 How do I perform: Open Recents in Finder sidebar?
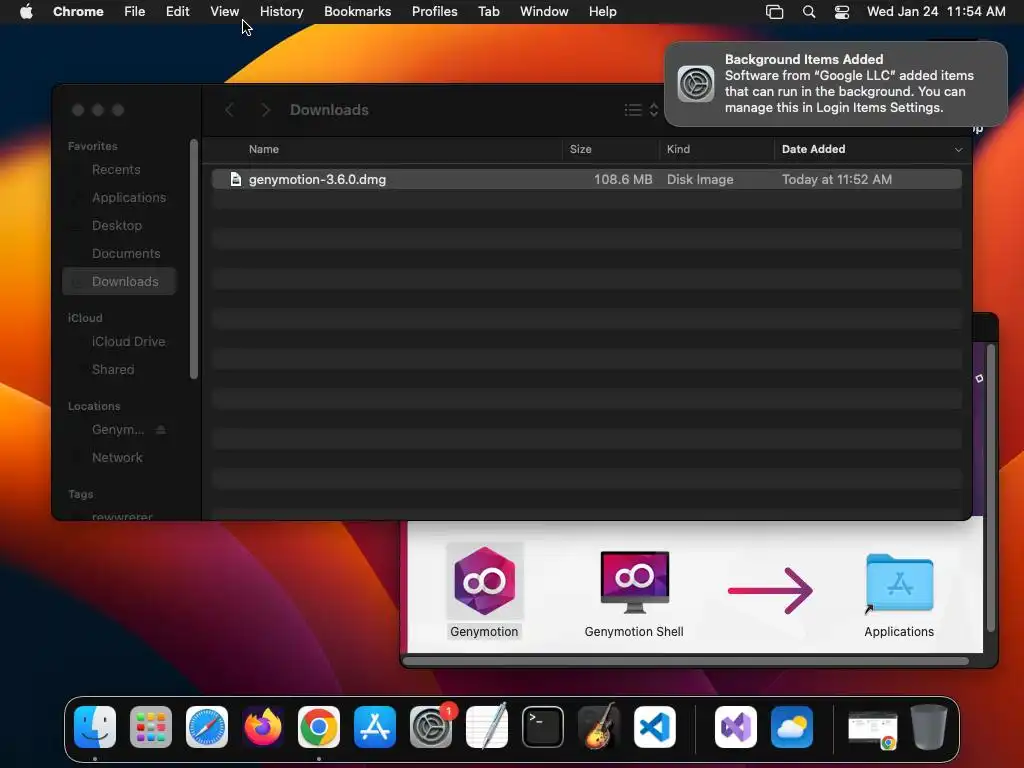(x=116, y=170)
